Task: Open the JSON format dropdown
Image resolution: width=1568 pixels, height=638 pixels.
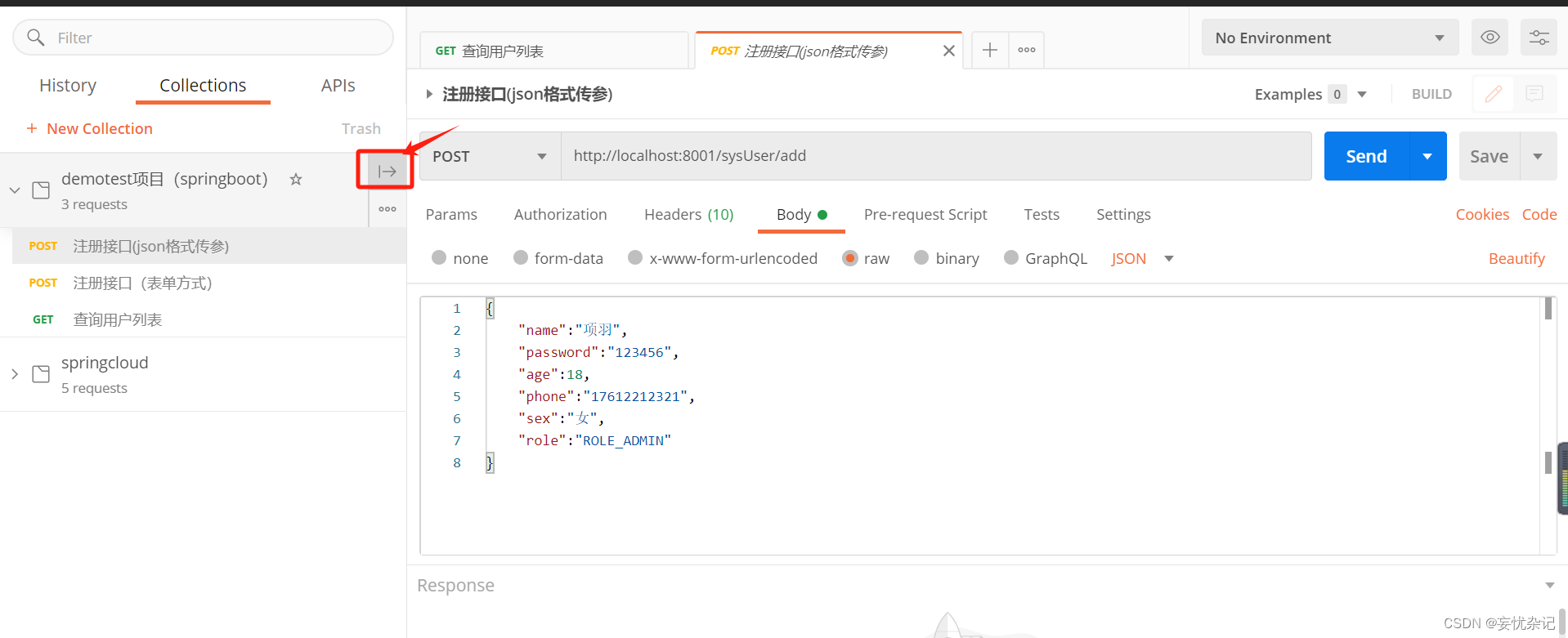Action: tap(1143, 258)
